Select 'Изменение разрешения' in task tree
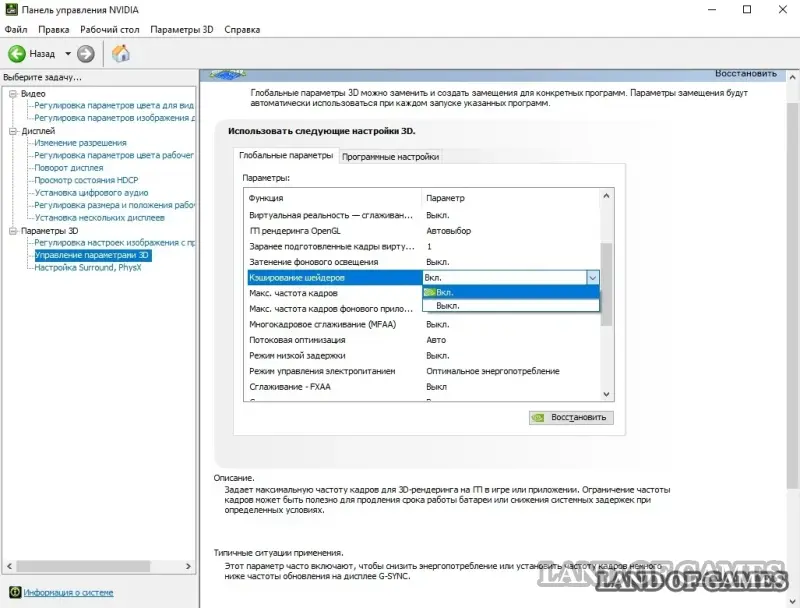Viewport: 800px width, 608px height. [x=80, y=143]
